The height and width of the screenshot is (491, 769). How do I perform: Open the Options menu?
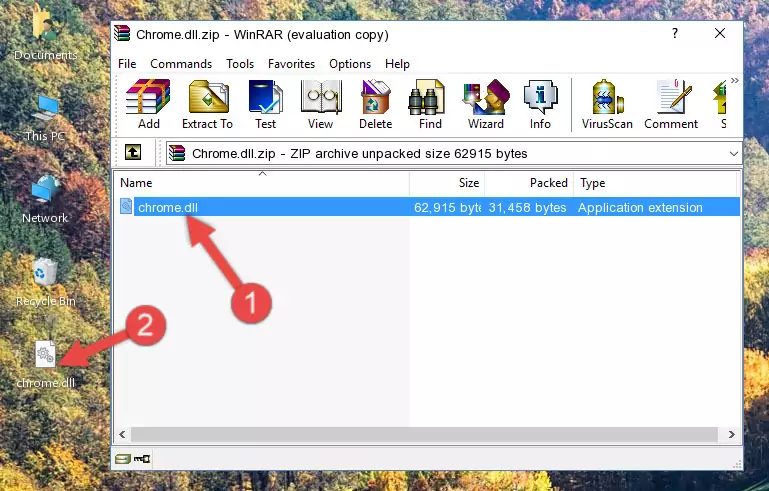(x=350, y=64)
